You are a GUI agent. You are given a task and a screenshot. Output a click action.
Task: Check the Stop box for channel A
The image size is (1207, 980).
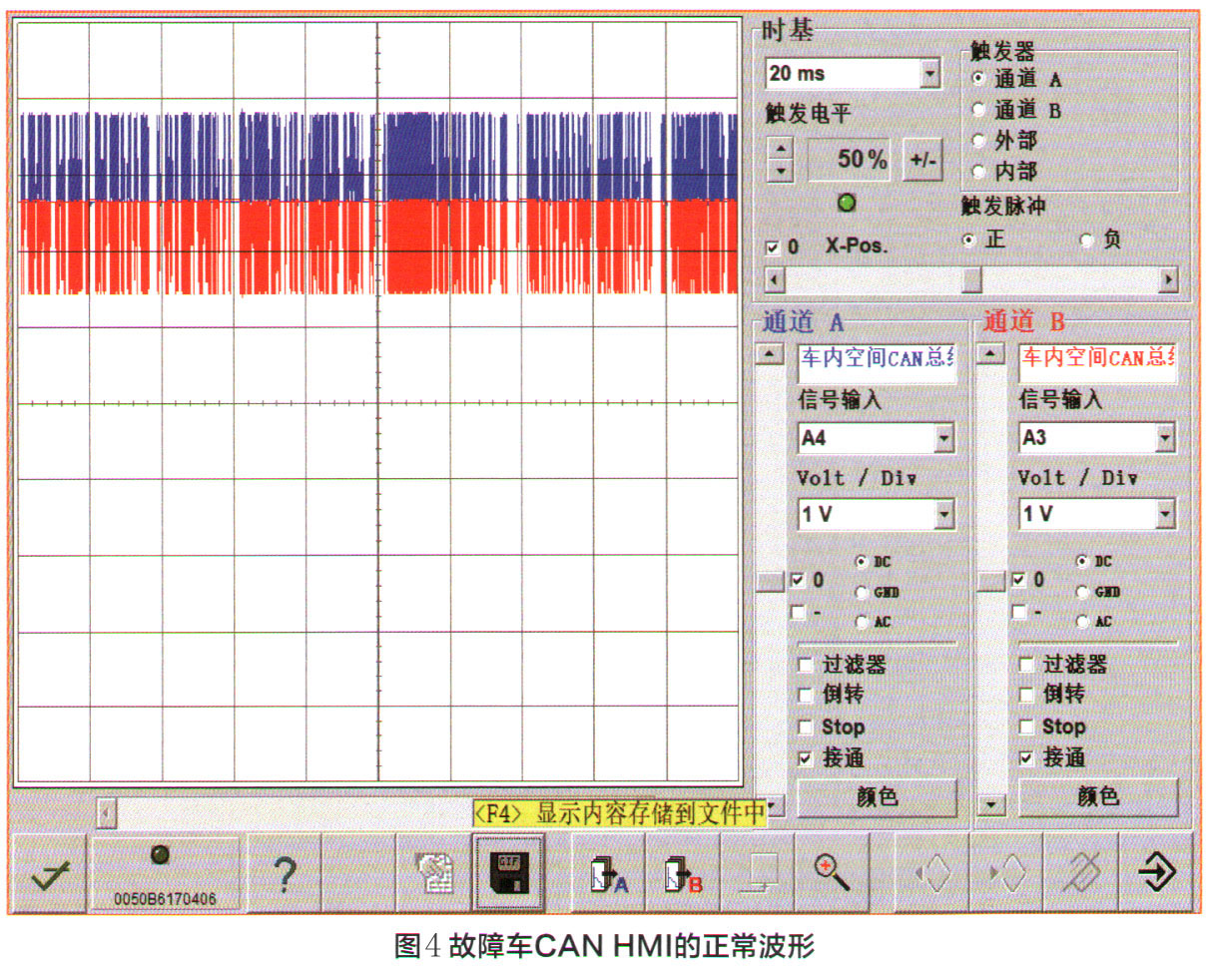[805, 727]
